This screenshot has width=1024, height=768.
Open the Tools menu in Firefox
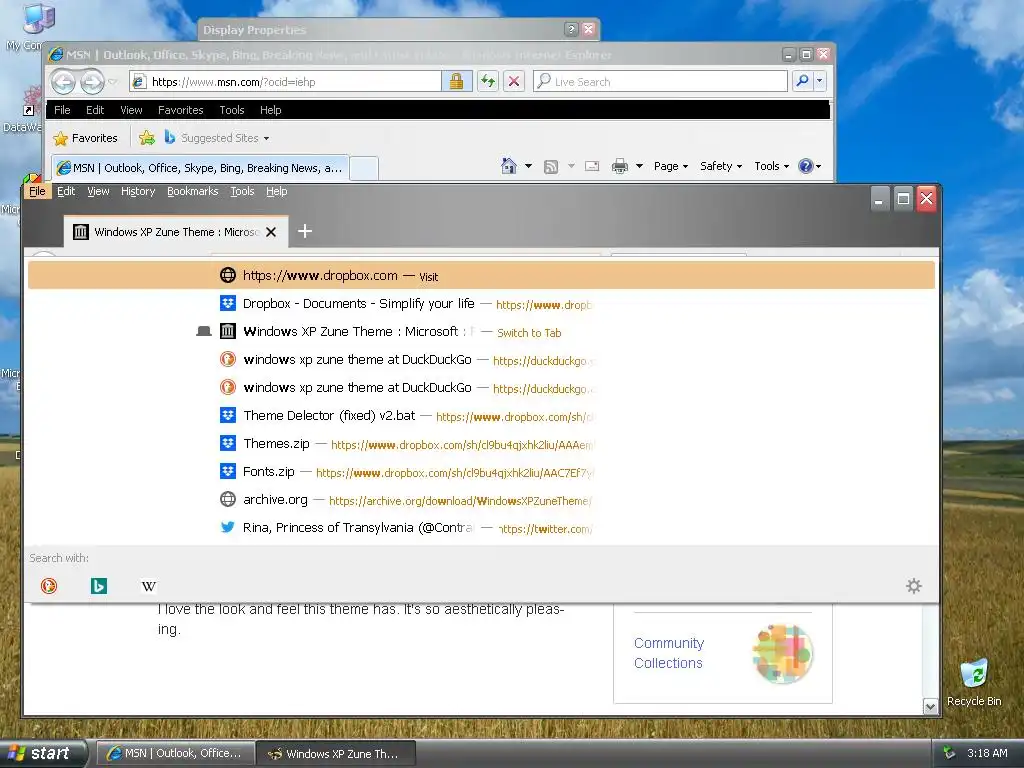click(x=242, y=191)
